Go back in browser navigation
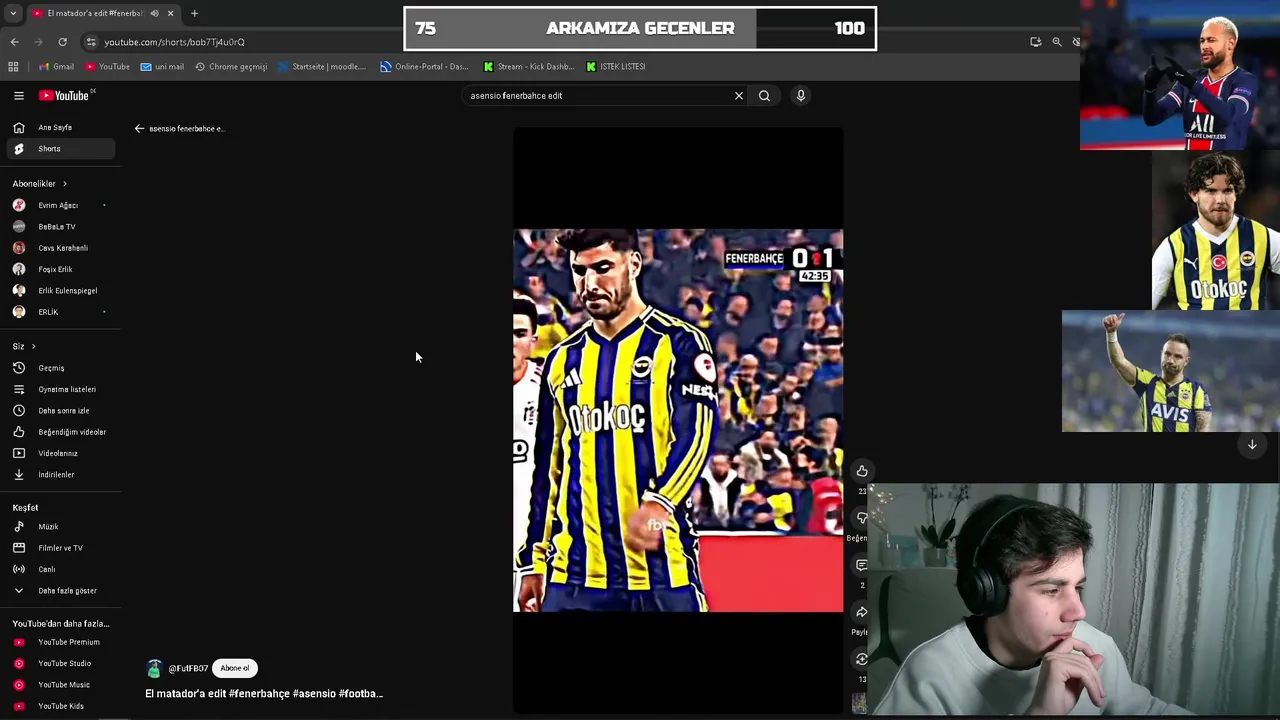This screenshot has width=1280, height=720. coord(14,42)
